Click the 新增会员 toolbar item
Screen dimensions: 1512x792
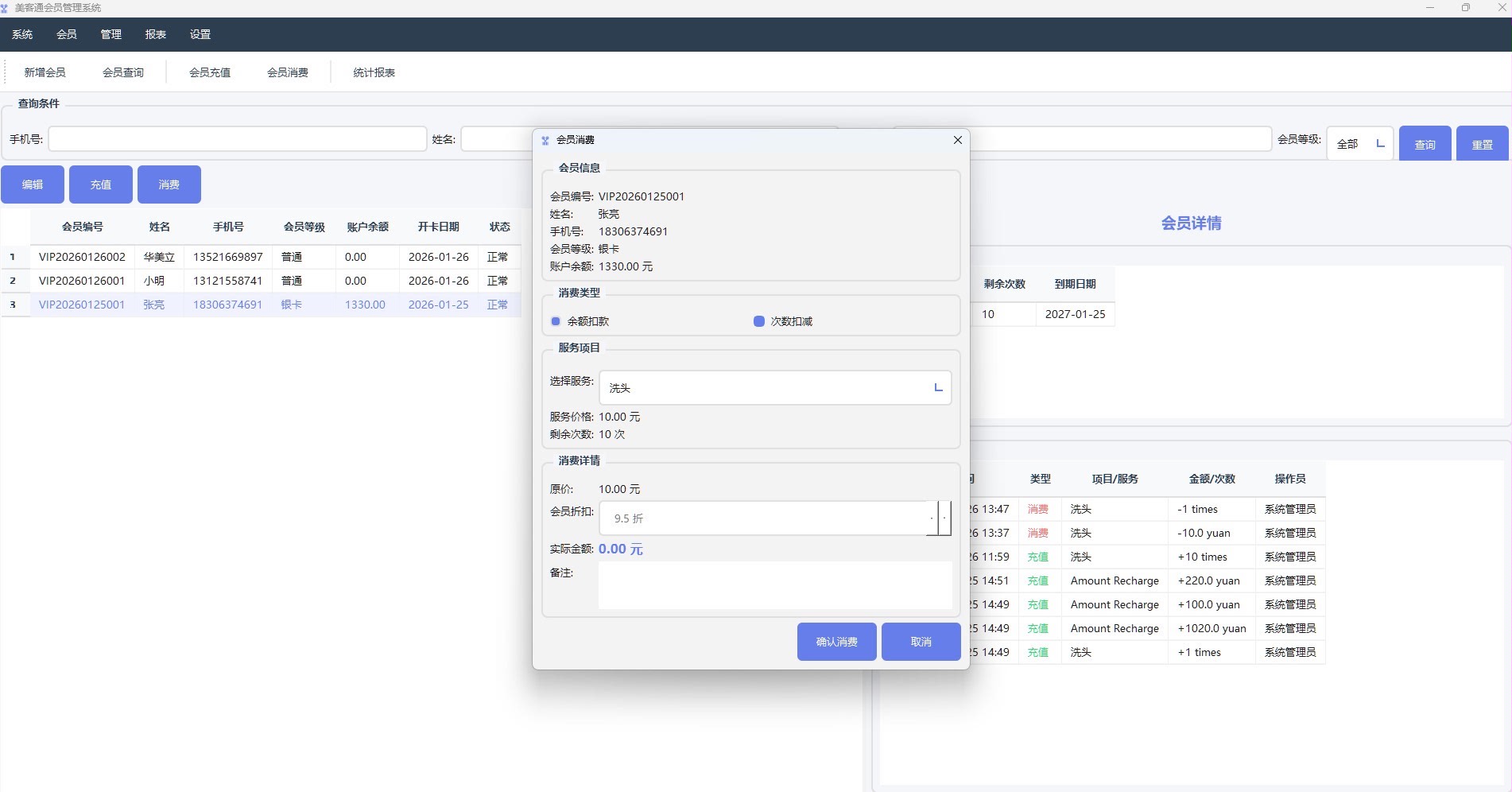[45, 72]
